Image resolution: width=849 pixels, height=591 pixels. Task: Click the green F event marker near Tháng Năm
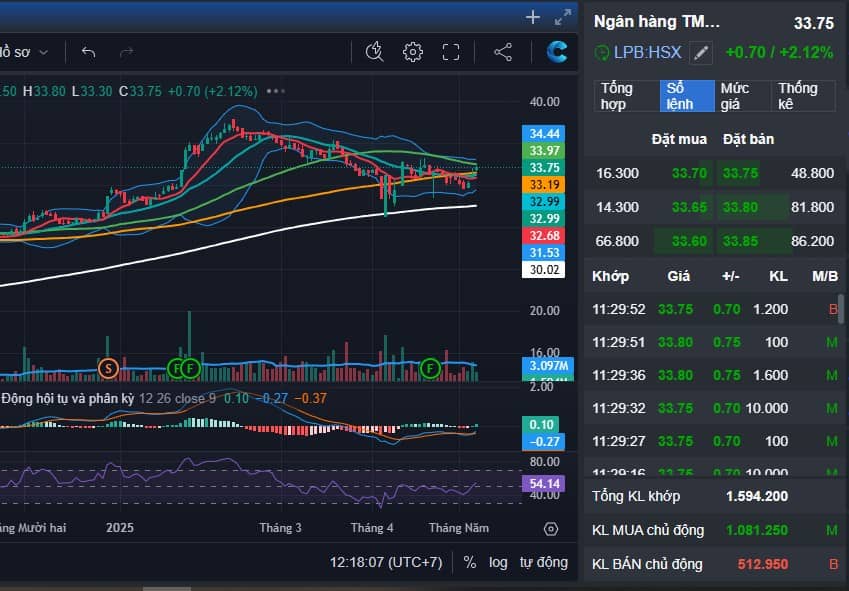[430, 369]
